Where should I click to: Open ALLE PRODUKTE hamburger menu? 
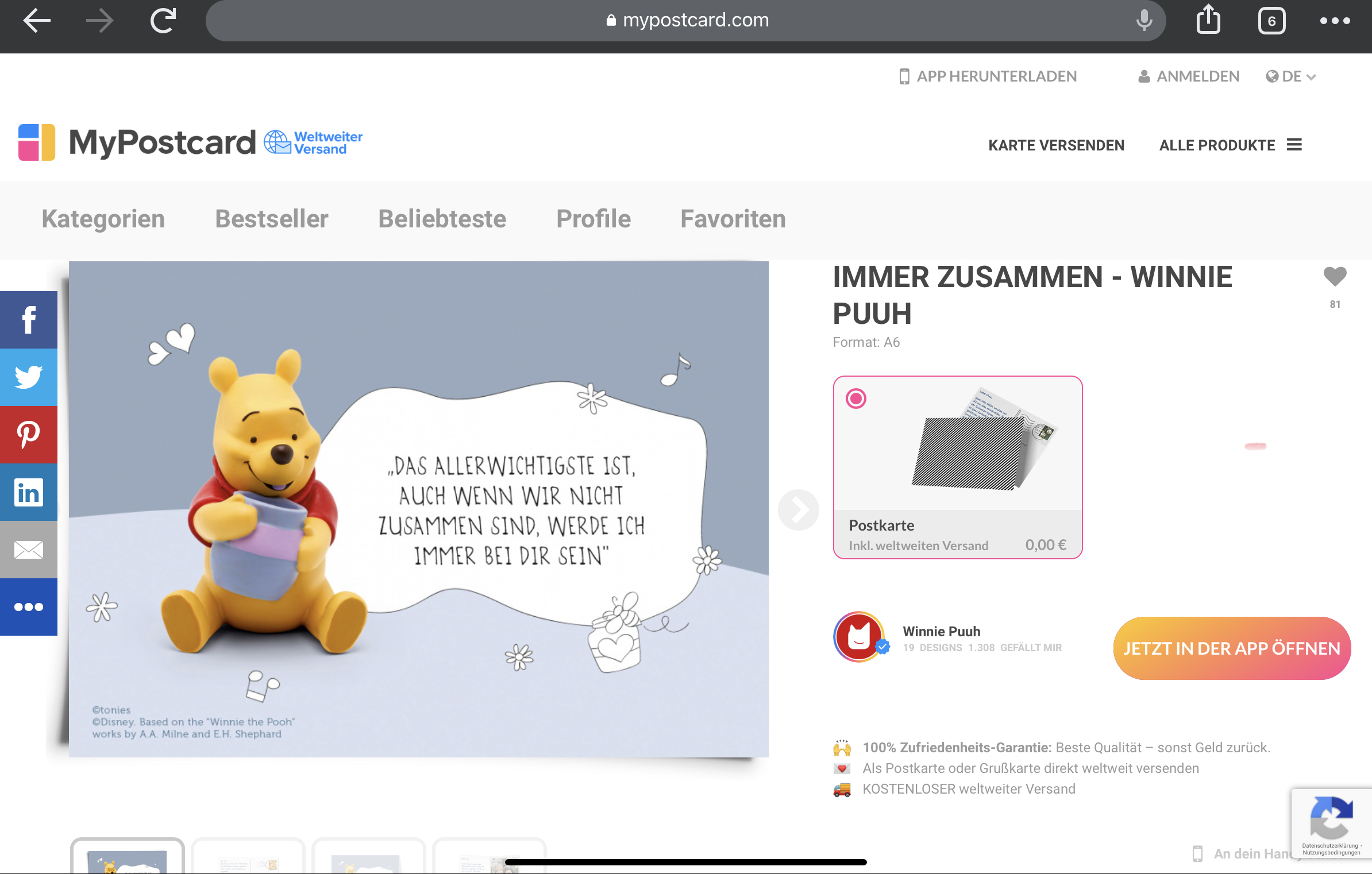tap(1230, 145)
